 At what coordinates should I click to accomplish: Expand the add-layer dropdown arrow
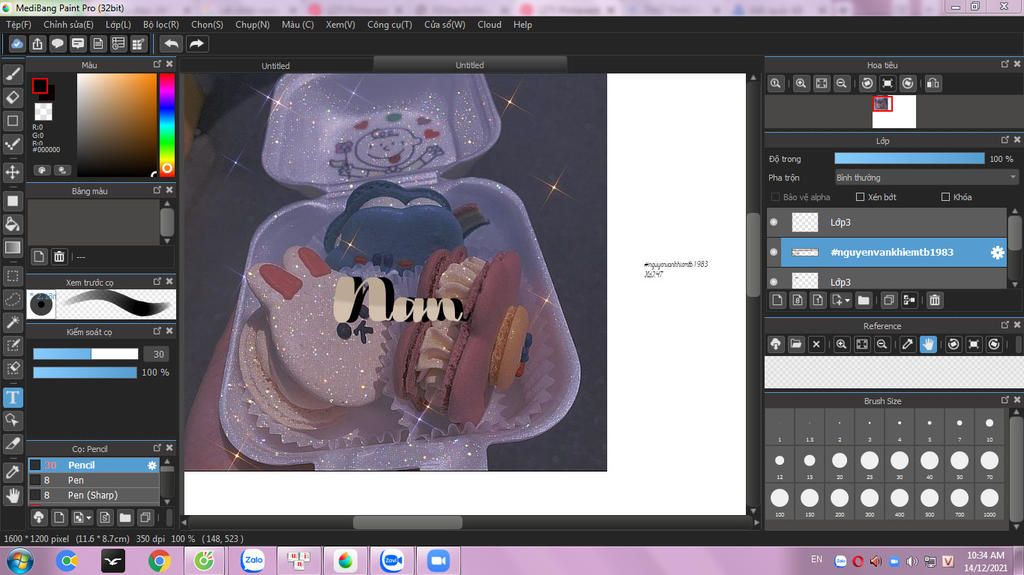pyautogui.click(x=847, y=301)
